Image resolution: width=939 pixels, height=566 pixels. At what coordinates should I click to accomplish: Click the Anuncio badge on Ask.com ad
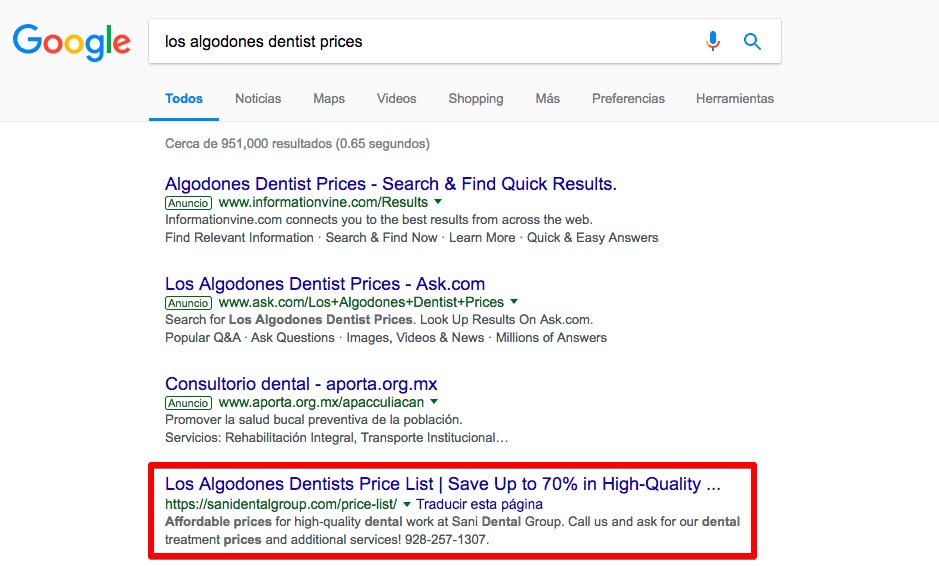pos(188,303)
